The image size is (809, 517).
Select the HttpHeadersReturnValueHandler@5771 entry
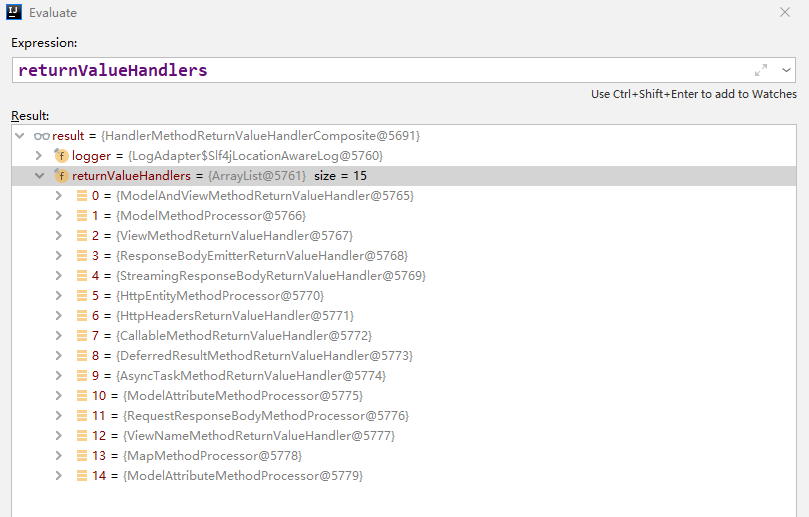pyautogui.click(x=235, y=316)
